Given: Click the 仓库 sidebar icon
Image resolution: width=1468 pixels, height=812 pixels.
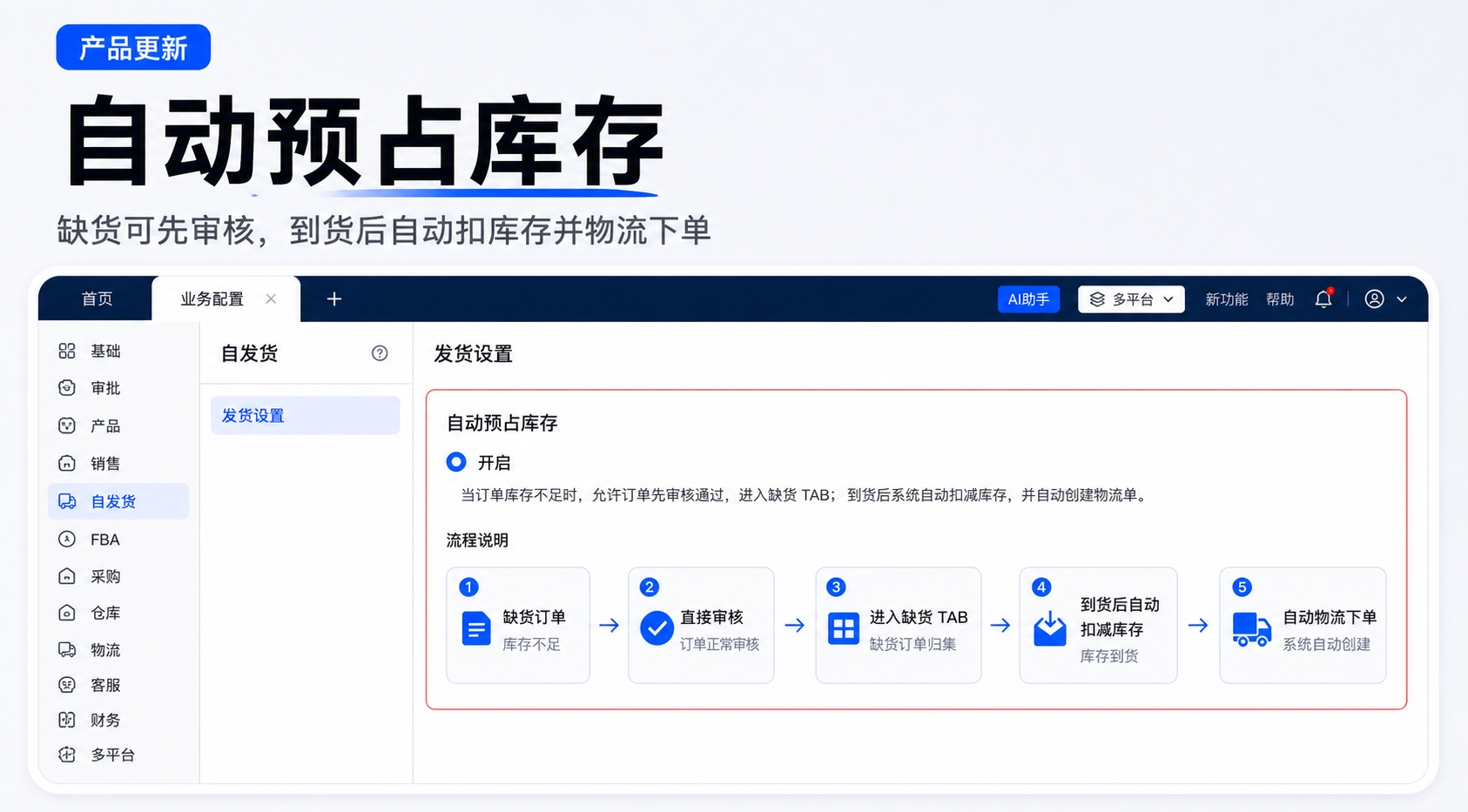Looking at the screenshot, I should pyautogui.click(x=67, y=613).
